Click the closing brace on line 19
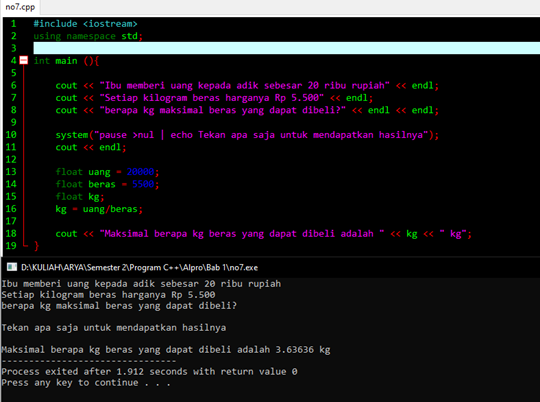Image resolution: width=540 pixels, height=402 pixels. click(x=37, y=246)
